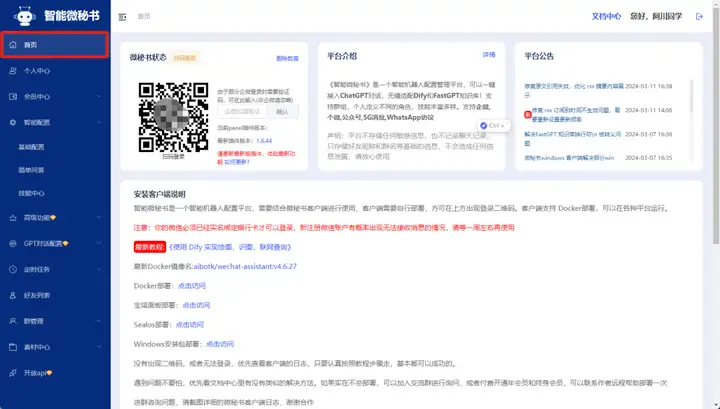This screenshot has height=409, width=720.
Task: Expand 素材中心 with its chevron
Action: click(99, 347)
